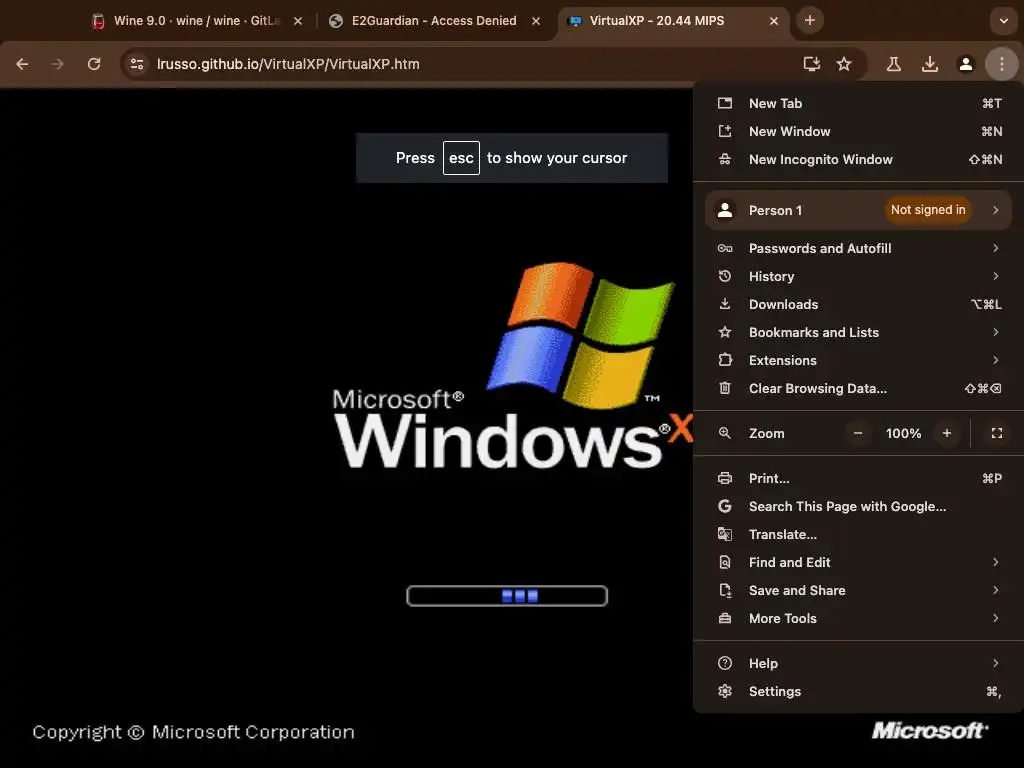
Task: Bookmark this page with the star icon
Action: click(844, 64)
